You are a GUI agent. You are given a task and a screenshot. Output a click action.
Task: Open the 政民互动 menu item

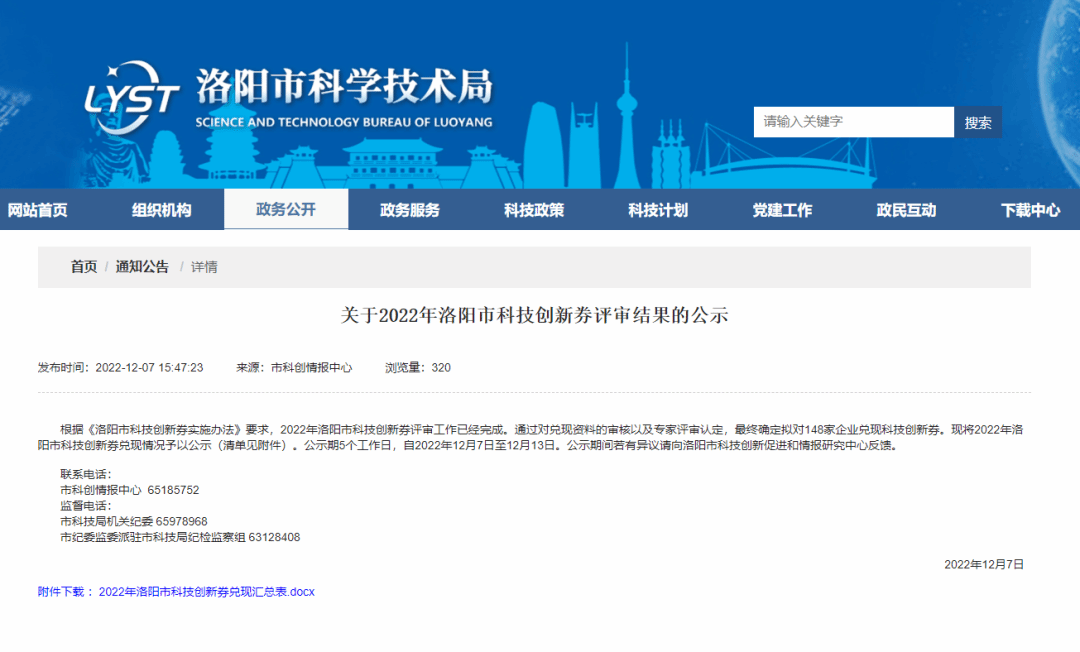click(906, 210)
